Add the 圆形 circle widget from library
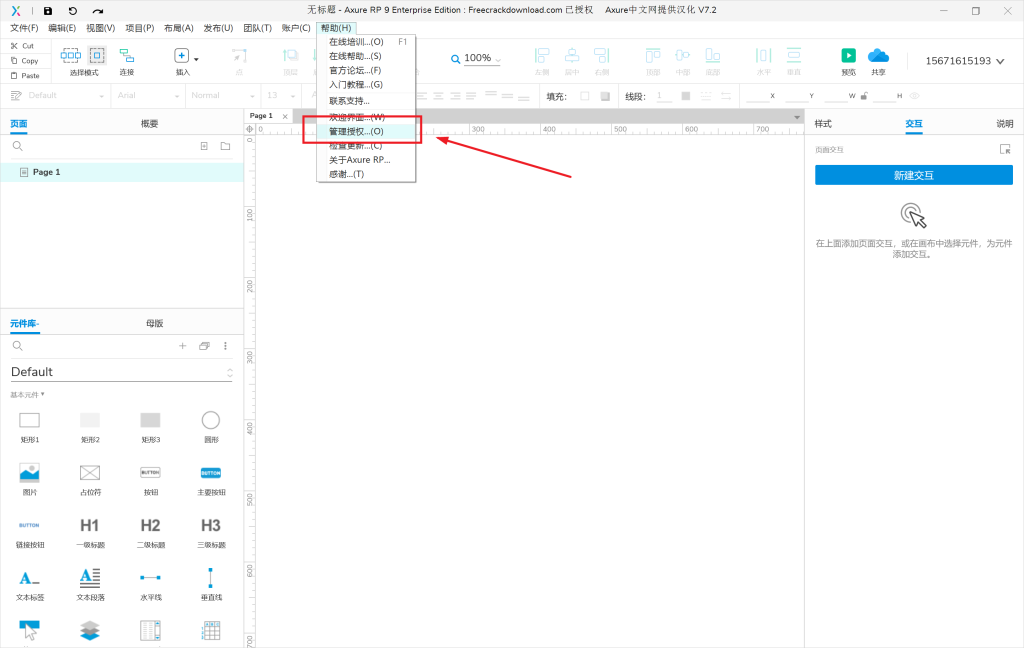The width and height of the screenshot is (1024, 648). [x=210, y=420]
